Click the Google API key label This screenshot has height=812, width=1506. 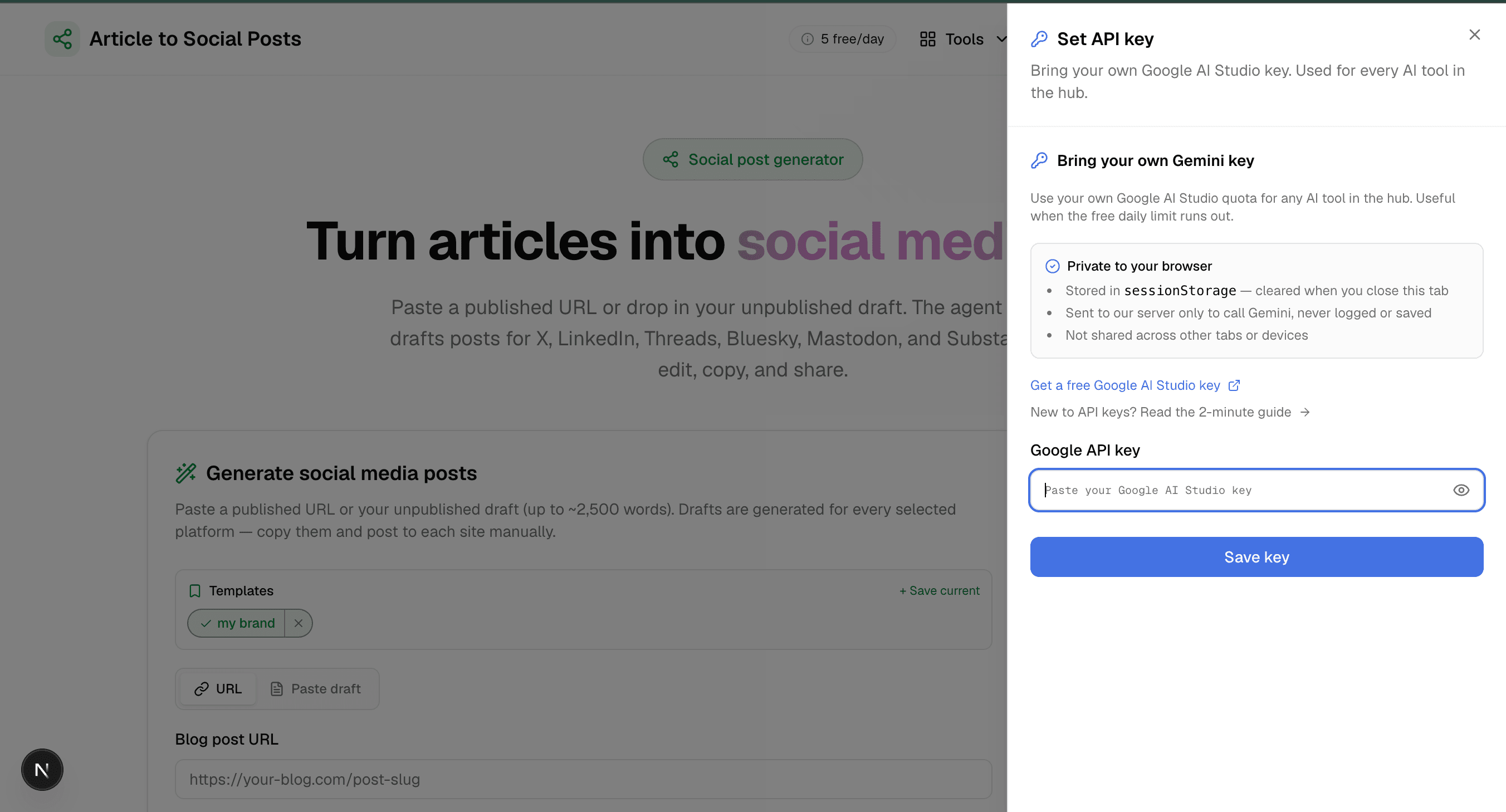point(1084,450)
